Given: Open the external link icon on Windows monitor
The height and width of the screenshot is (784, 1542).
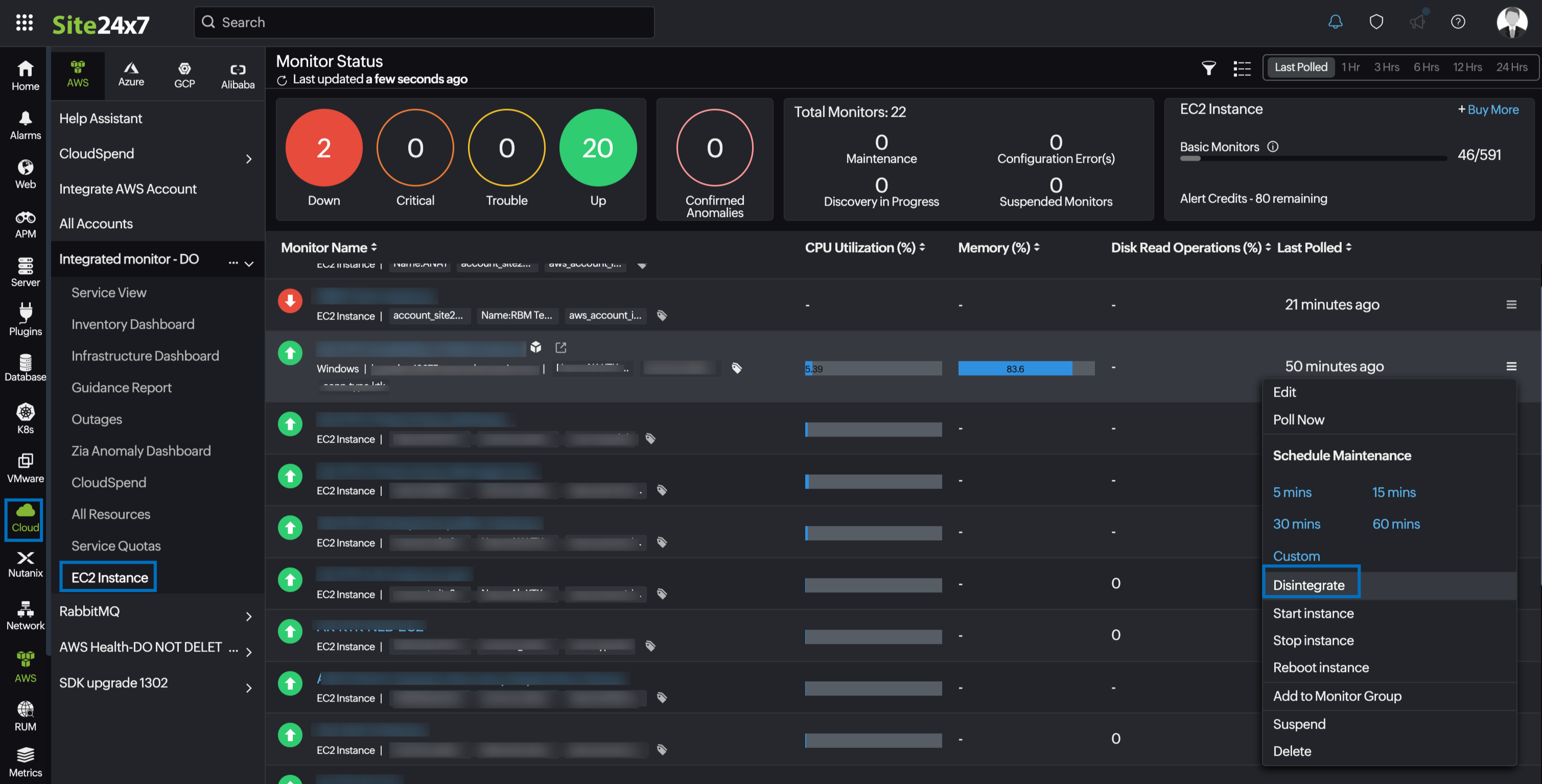Looking at the screenshot, I should [560, 347].
